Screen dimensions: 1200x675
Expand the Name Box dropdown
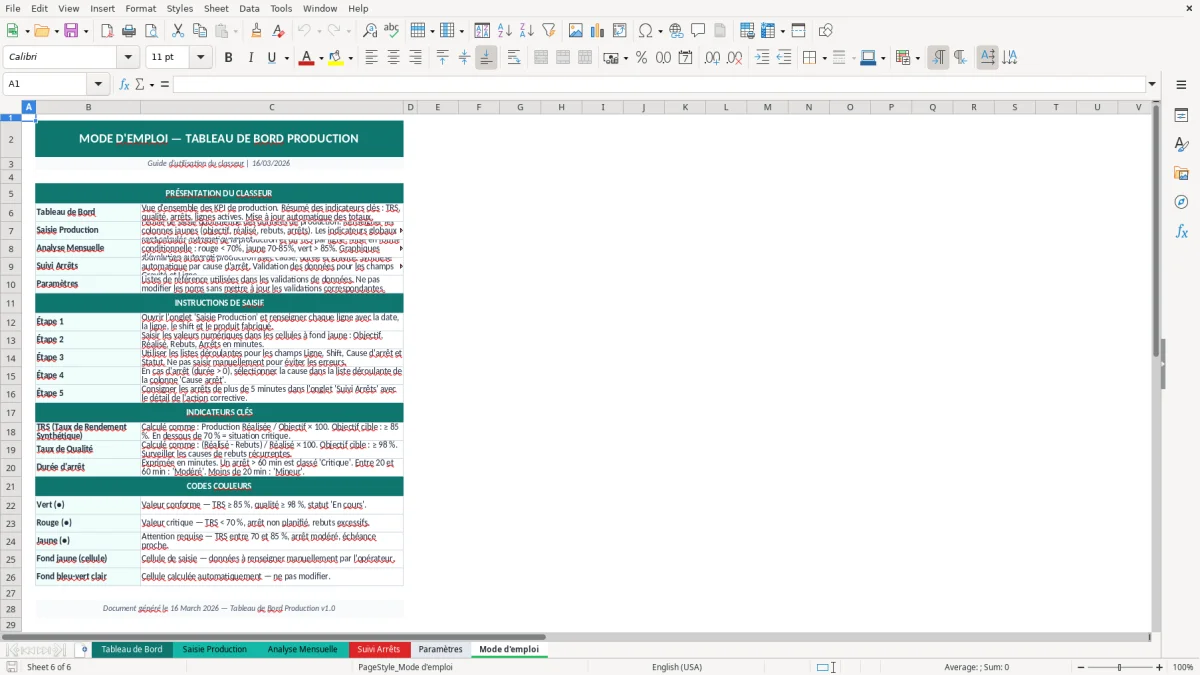click(98, 84)
